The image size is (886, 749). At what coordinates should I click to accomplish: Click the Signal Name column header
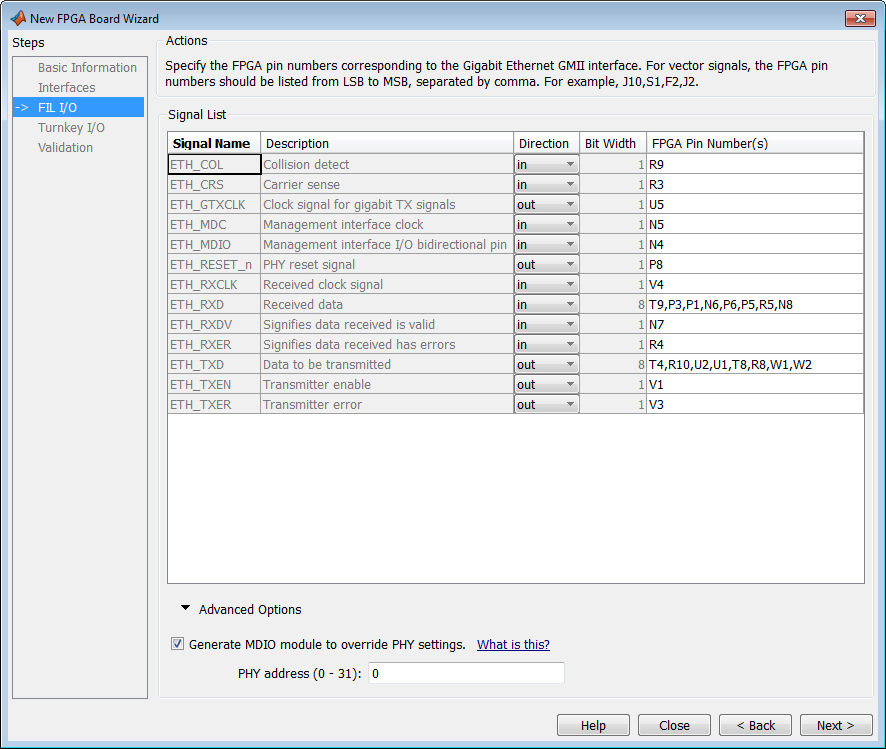point(213,143)
